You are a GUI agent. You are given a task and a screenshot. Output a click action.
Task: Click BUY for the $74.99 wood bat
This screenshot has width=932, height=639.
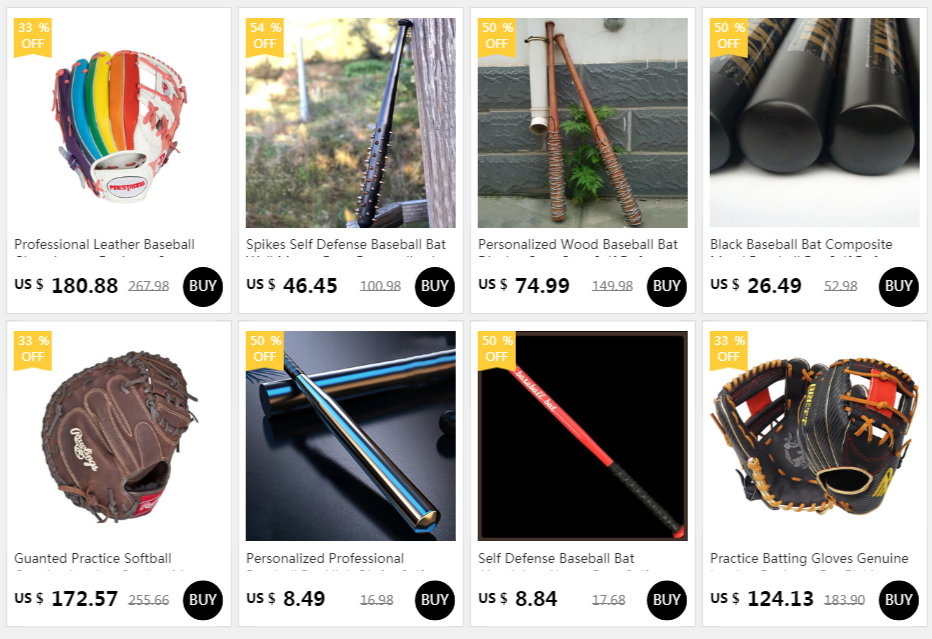tap(666, 287)
